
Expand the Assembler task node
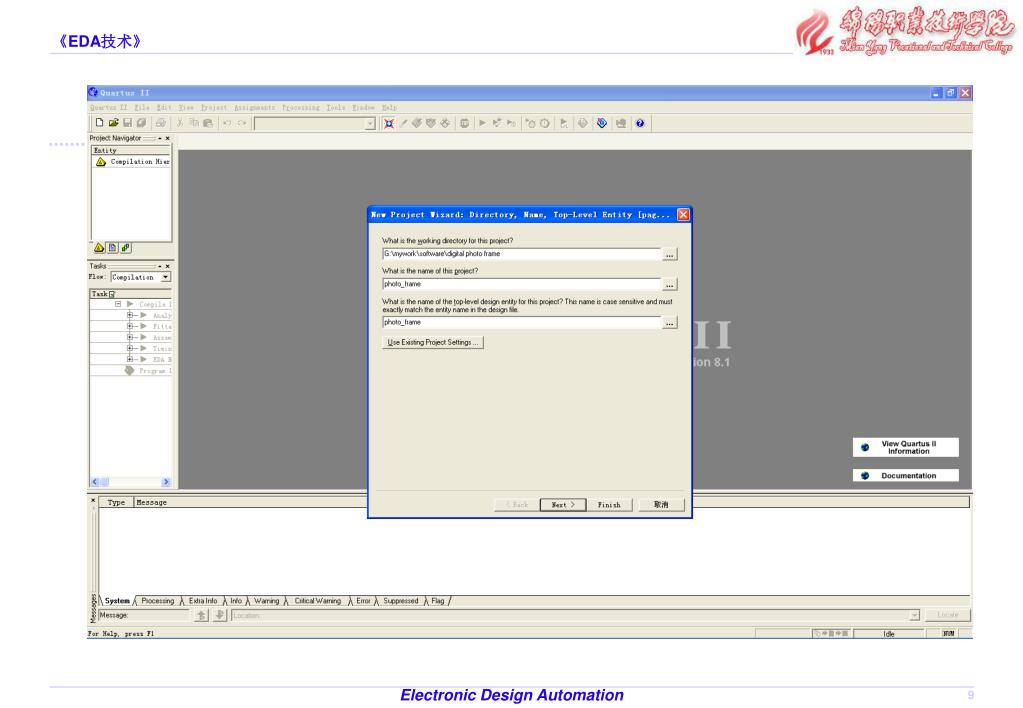coord(130,337)
